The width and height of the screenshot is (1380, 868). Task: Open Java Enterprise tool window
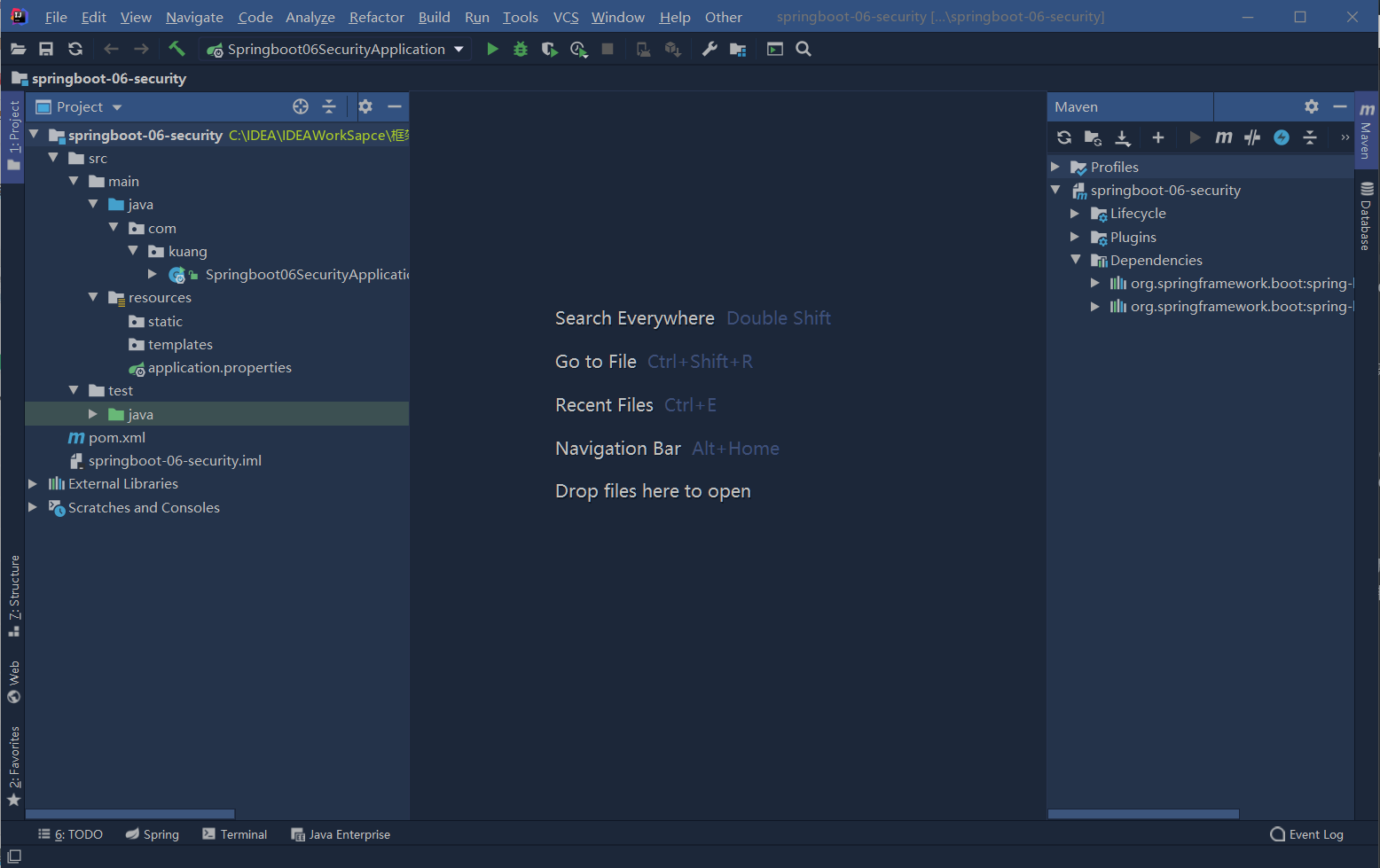tap(341, 834)
